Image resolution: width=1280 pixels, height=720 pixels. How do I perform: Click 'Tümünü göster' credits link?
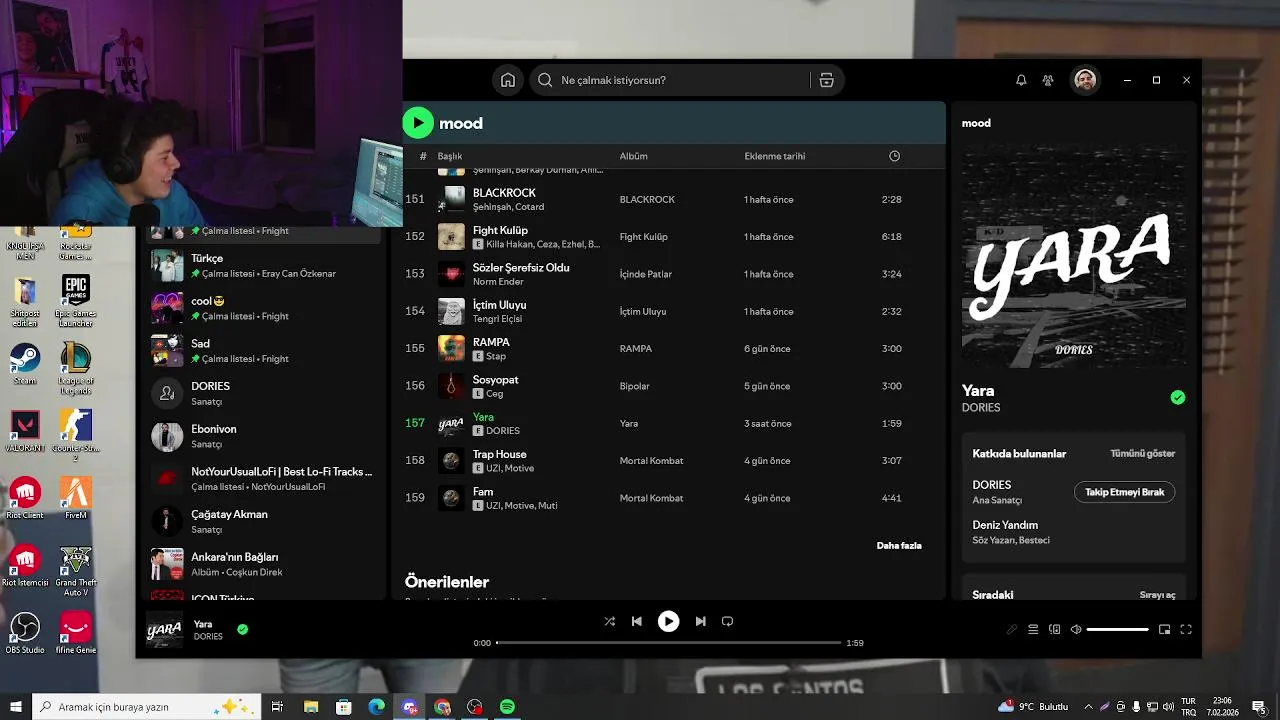click(x=1142, y=454)
